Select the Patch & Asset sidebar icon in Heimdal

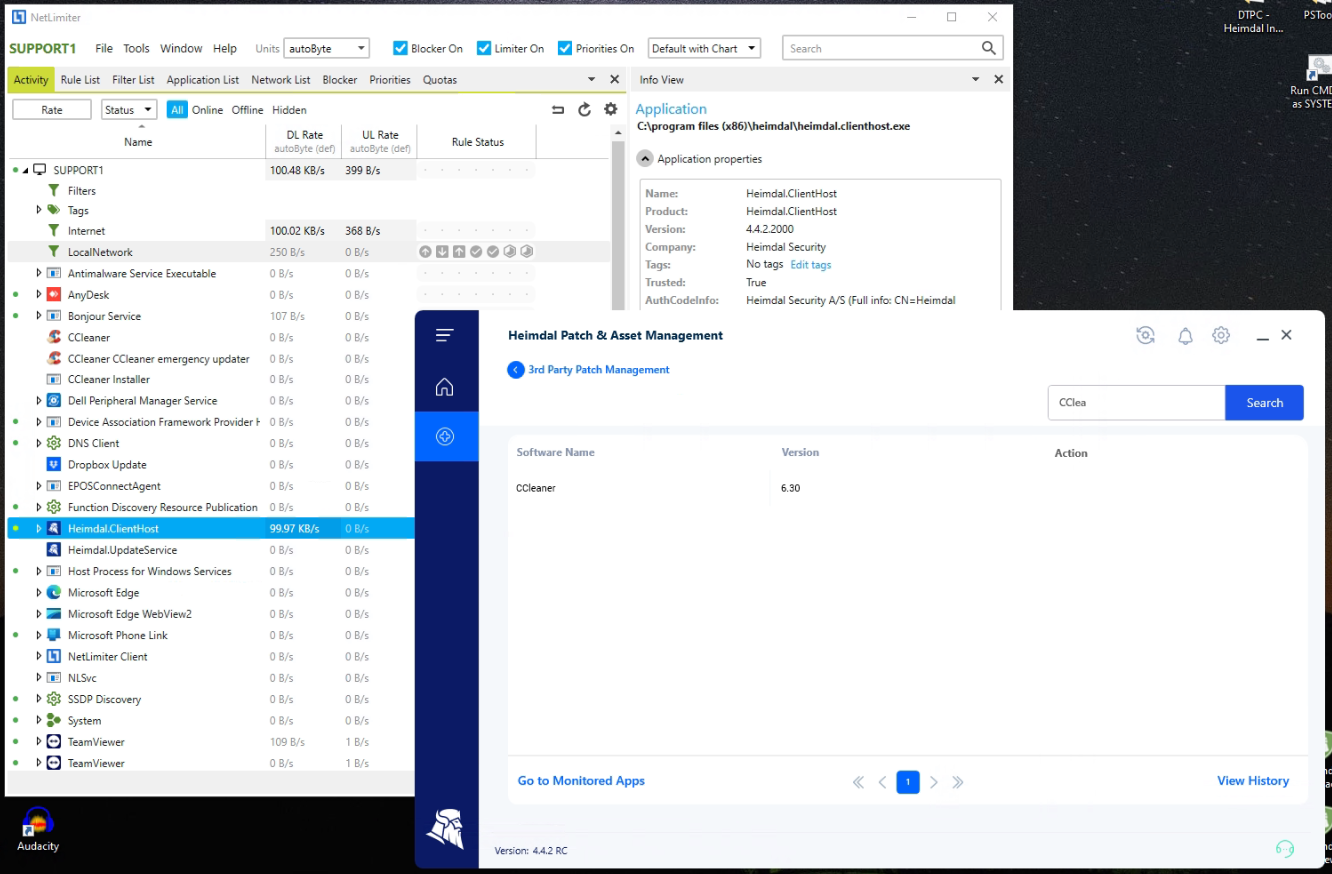coord(445,437)
